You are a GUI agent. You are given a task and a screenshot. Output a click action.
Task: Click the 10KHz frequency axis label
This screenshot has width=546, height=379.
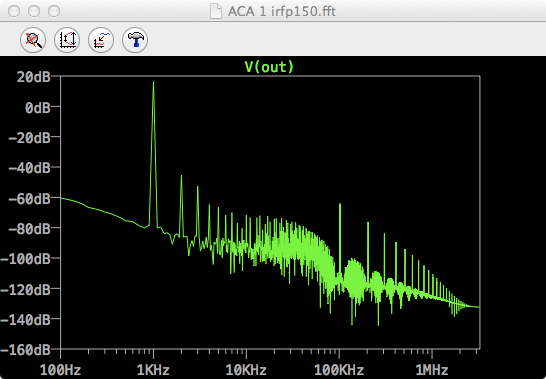246,370
